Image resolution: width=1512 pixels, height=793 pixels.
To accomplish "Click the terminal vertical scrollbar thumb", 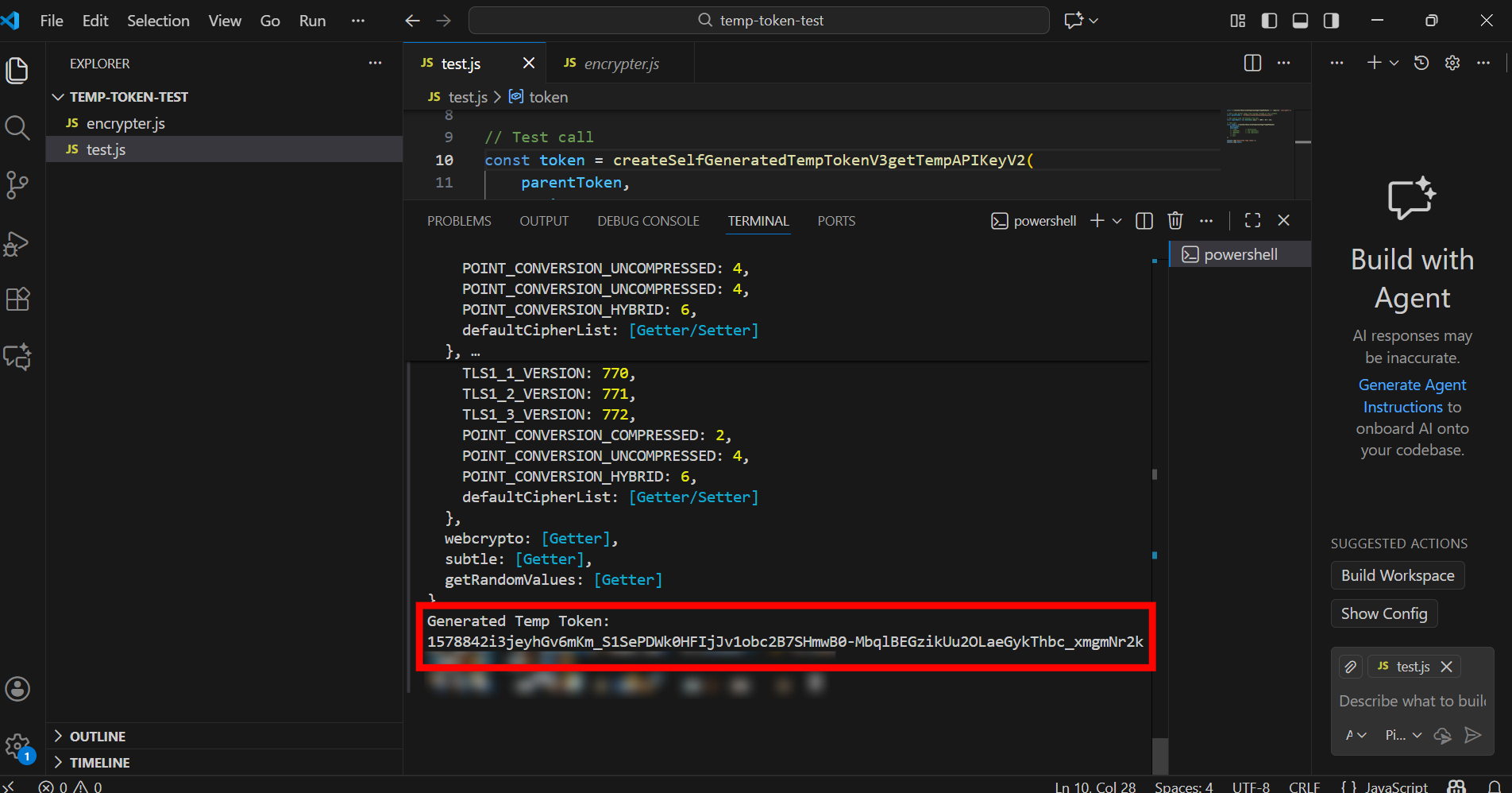I will (1160, 755).
